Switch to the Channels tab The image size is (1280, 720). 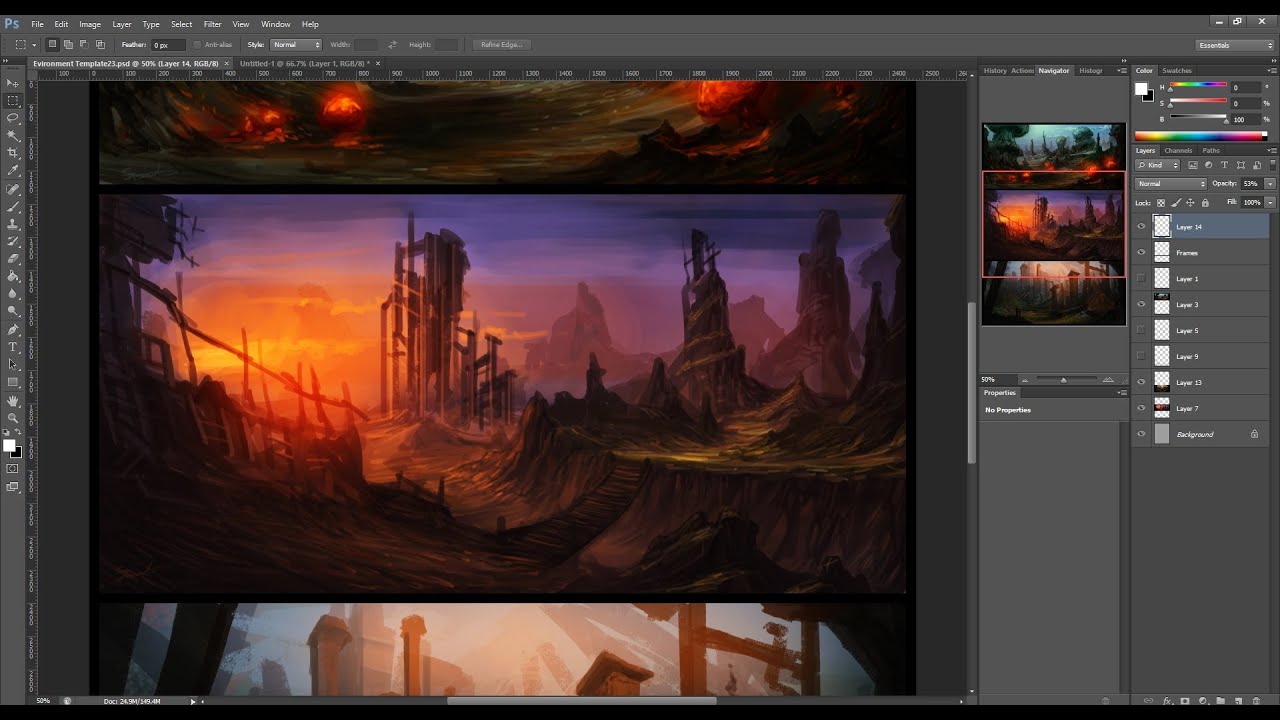pyautogui.click(x=1178, y=150)
